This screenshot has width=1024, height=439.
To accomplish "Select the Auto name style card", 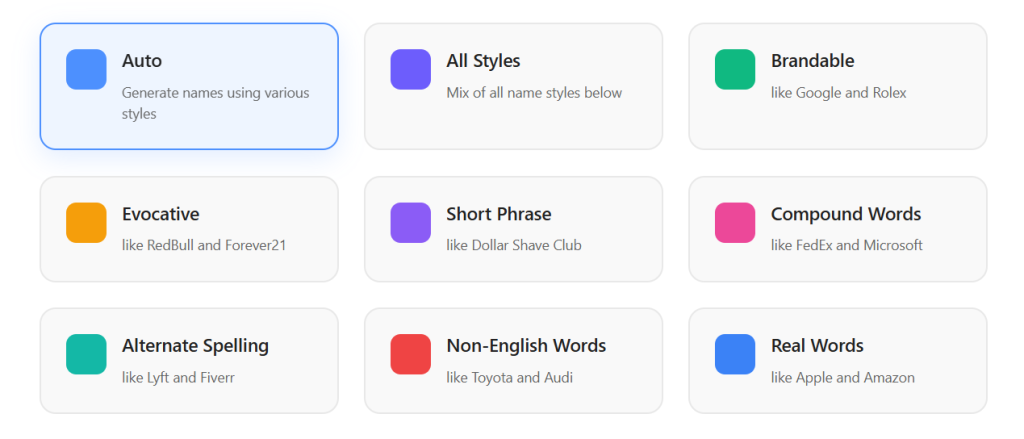I will tap(189, 86).
